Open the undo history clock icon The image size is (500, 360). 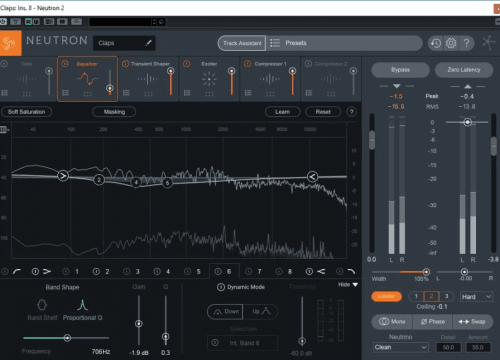[x=436, y=43]
